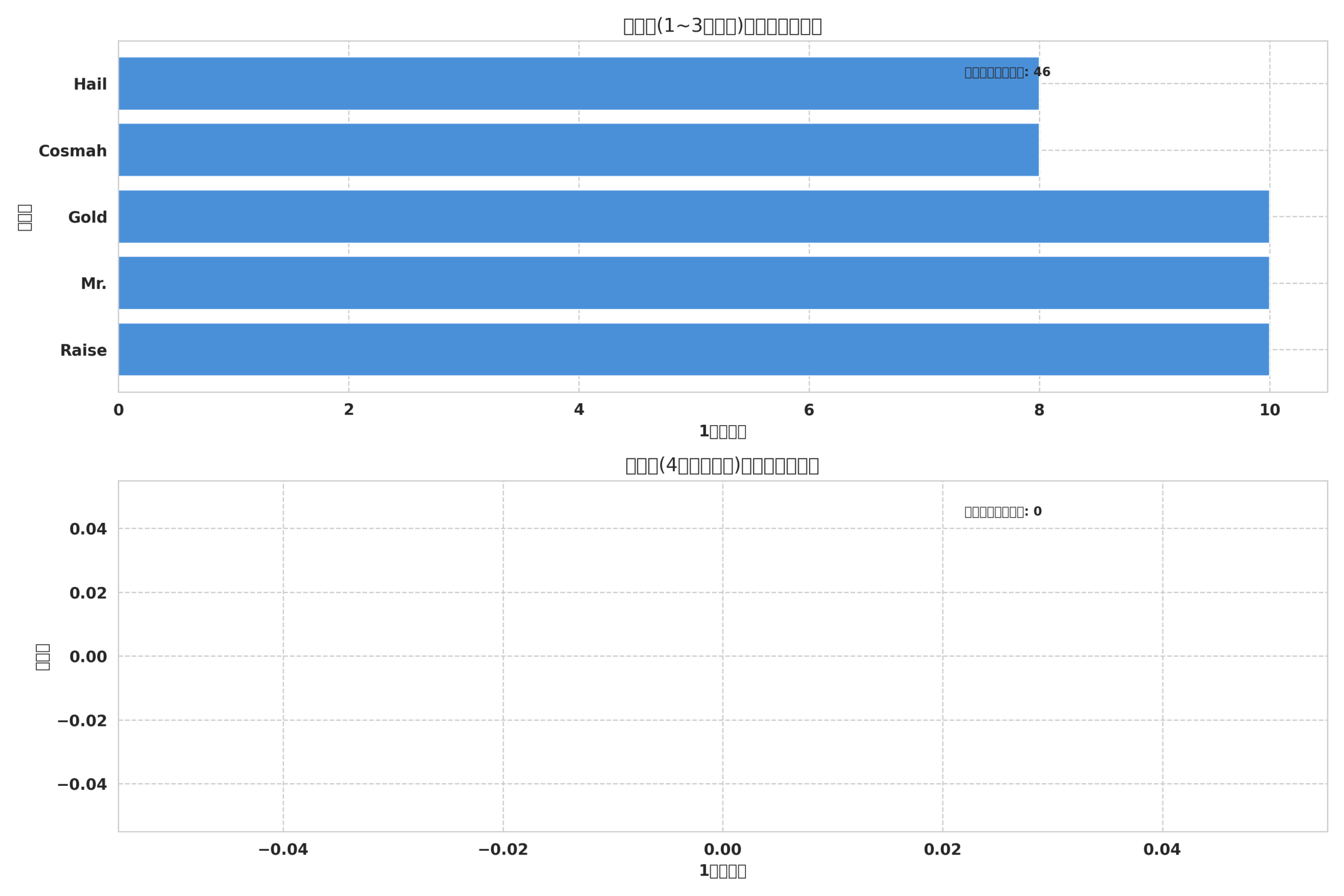
Task: Click the top chart x-axis tick 10
Action: pos(1270,410)
